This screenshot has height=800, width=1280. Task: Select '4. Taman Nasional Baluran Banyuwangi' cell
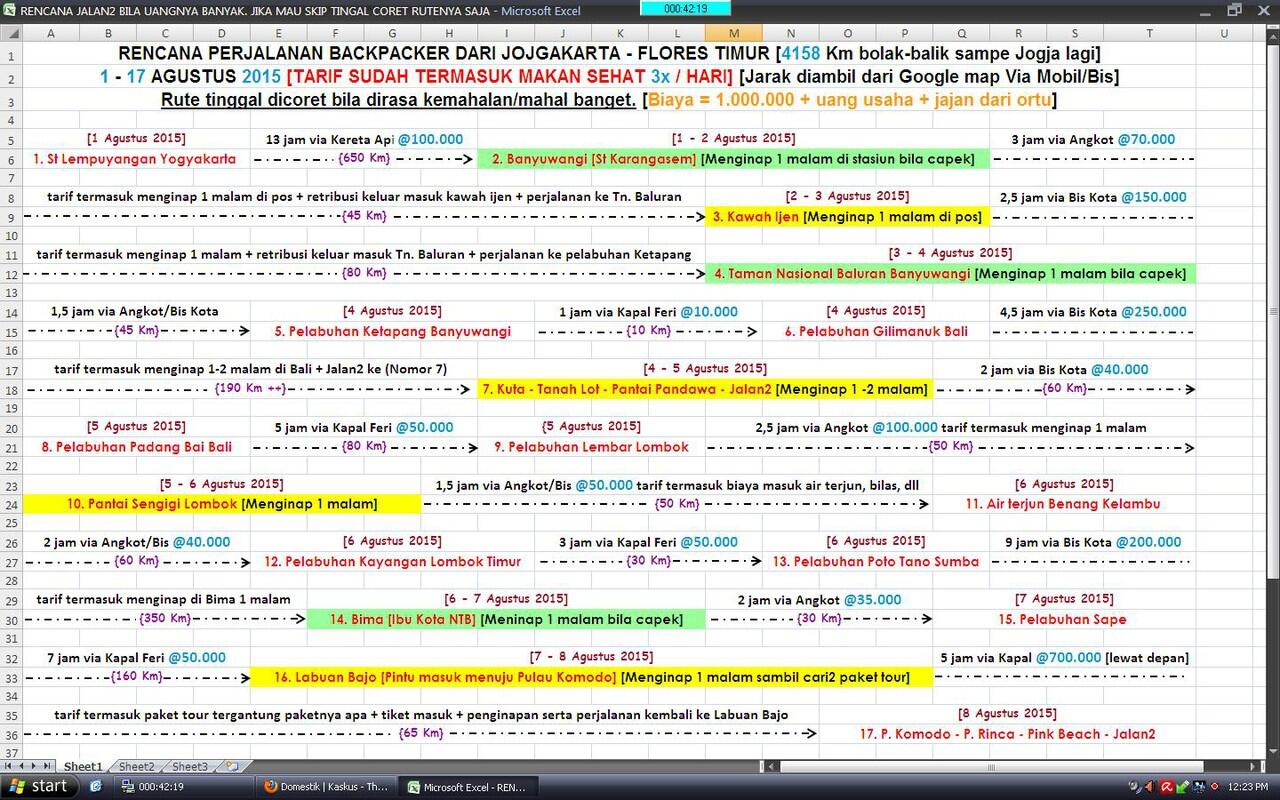(951, 274)
